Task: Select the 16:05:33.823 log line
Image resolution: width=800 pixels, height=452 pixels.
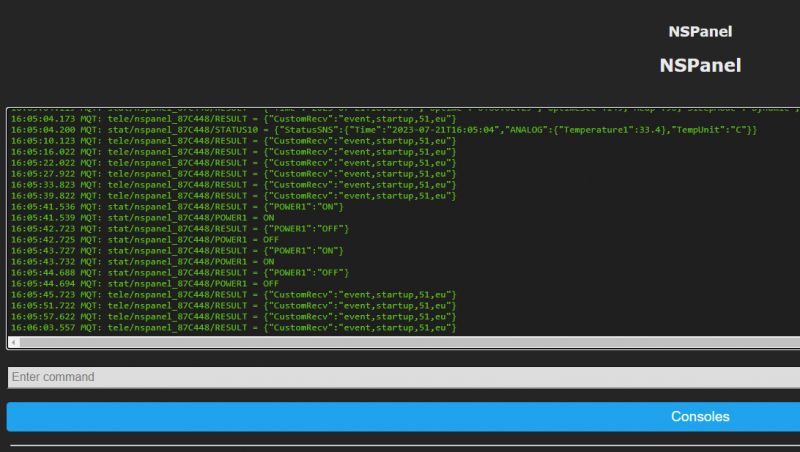Action: [234, 185]
